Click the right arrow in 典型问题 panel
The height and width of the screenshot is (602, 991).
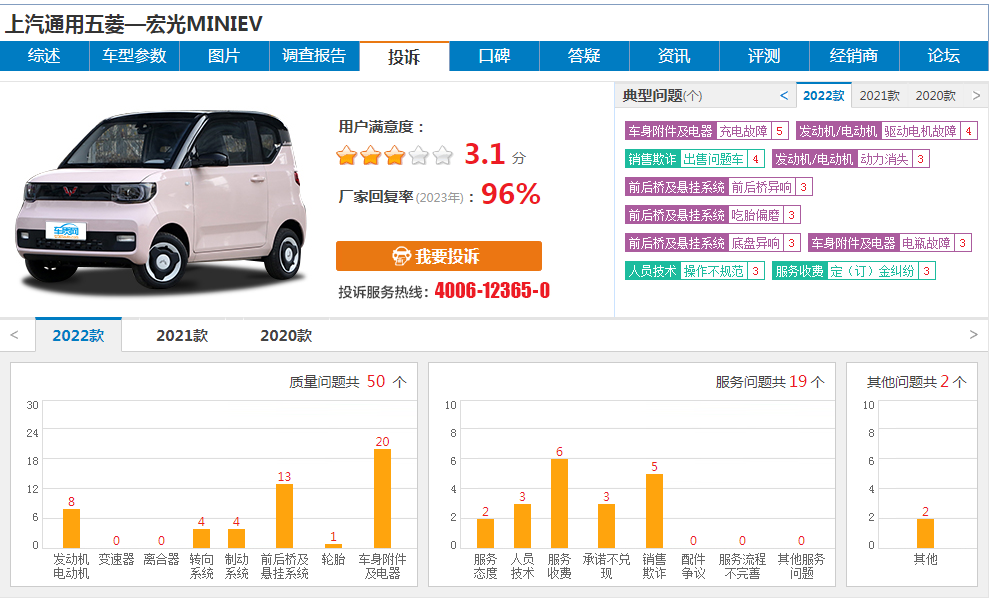976,96
